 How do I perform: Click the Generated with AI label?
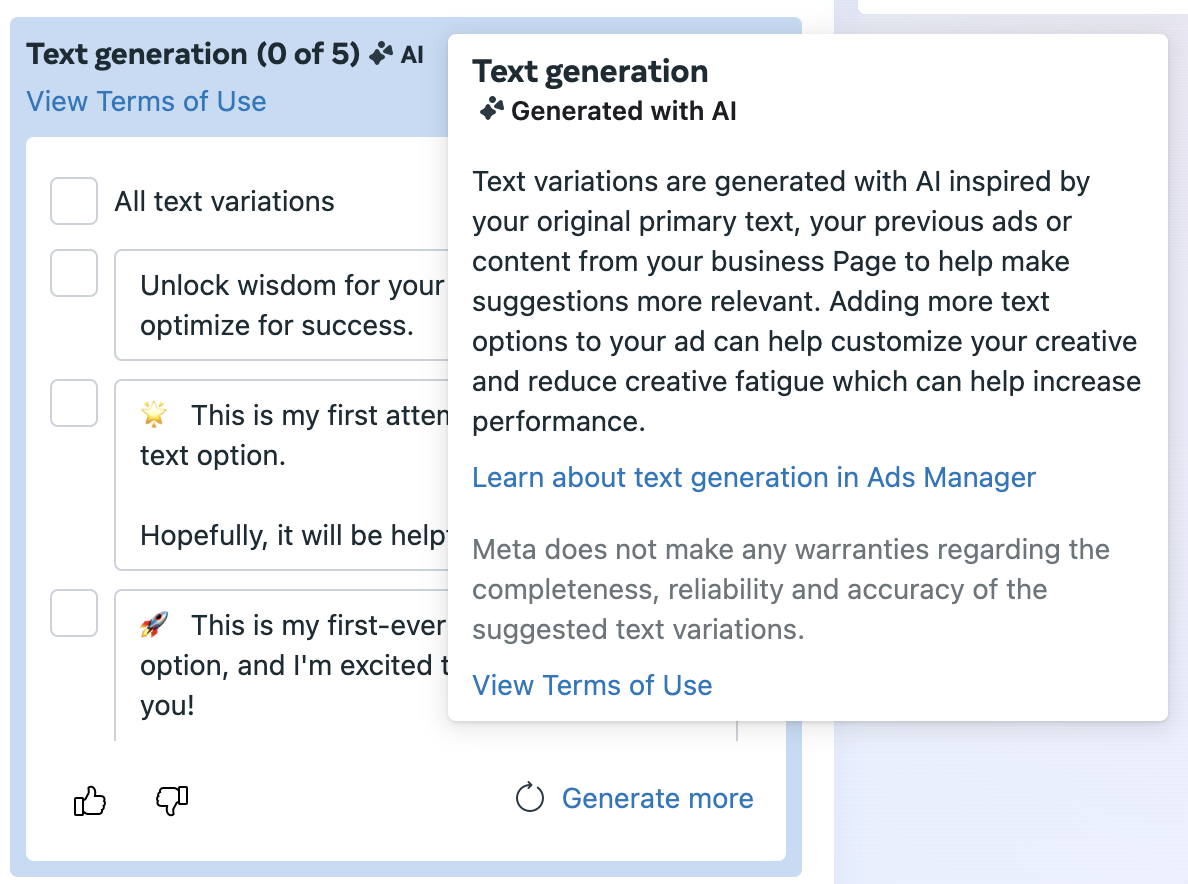[624, 111]
